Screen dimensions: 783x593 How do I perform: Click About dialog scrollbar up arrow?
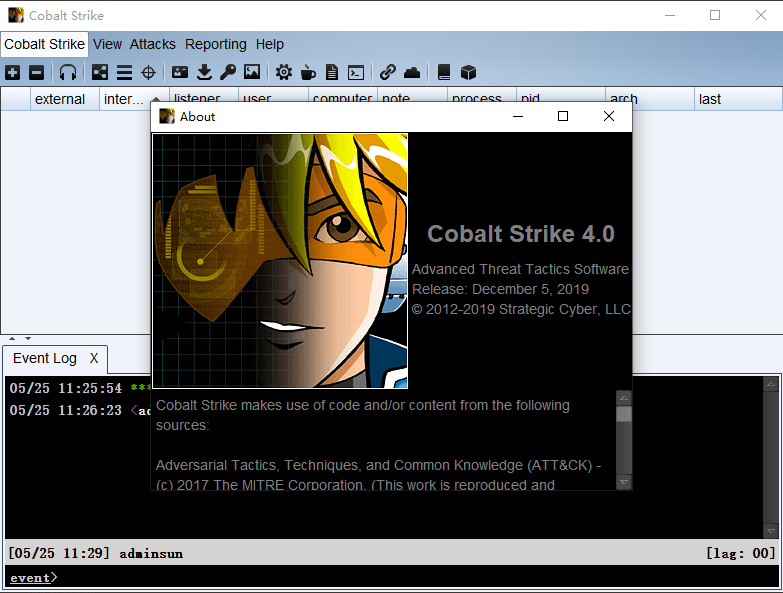coord(624,398)
